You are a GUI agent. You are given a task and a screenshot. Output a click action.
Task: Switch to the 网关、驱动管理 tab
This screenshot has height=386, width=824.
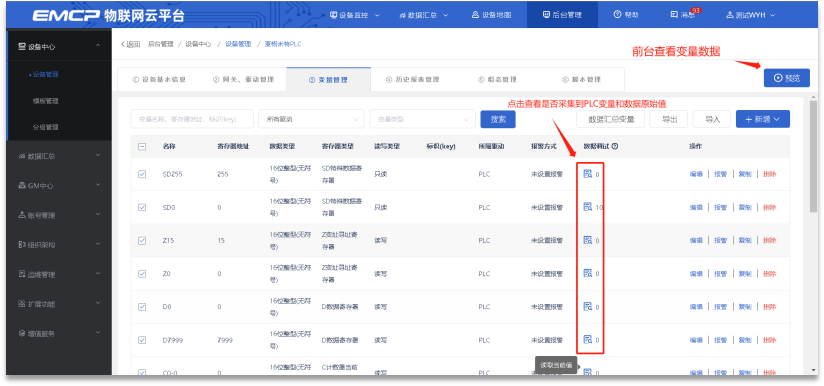(x=243, y=80)
